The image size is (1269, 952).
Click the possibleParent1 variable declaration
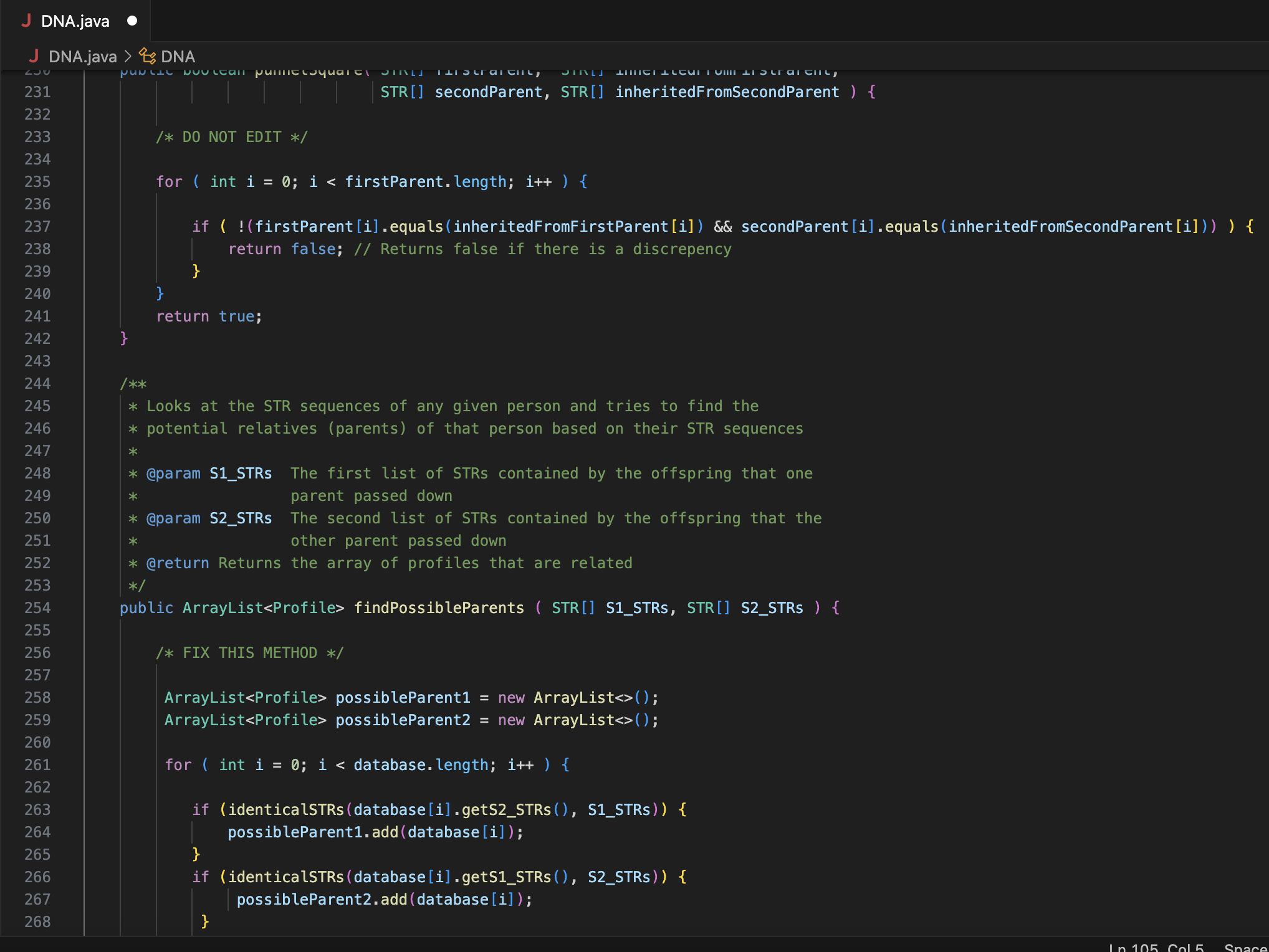tap(403, 697)
